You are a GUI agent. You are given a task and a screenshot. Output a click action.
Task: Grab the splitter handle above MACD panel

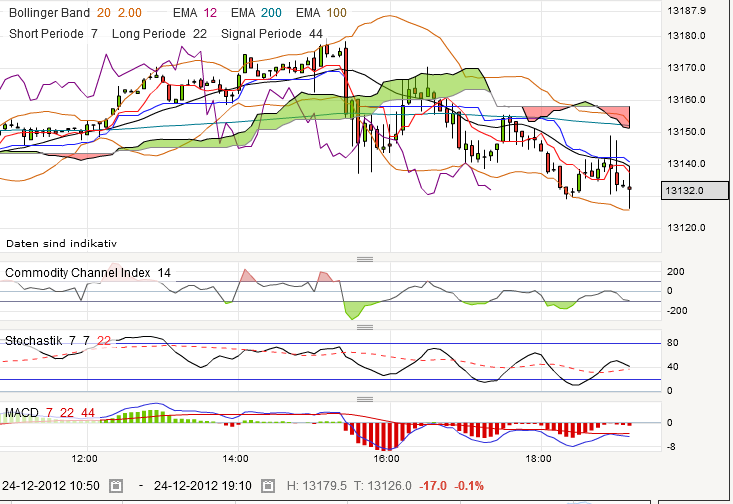[365, 399]
